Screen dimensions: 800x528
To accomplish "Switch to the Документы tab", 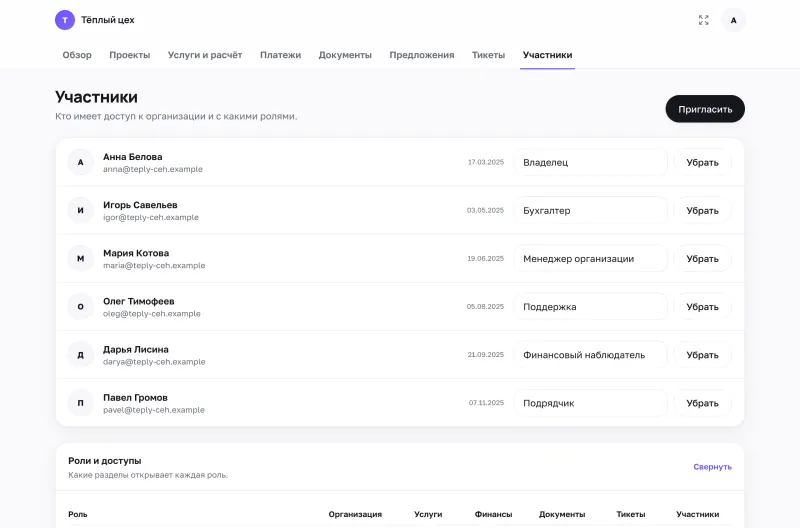I will click(x=345, y=55).
